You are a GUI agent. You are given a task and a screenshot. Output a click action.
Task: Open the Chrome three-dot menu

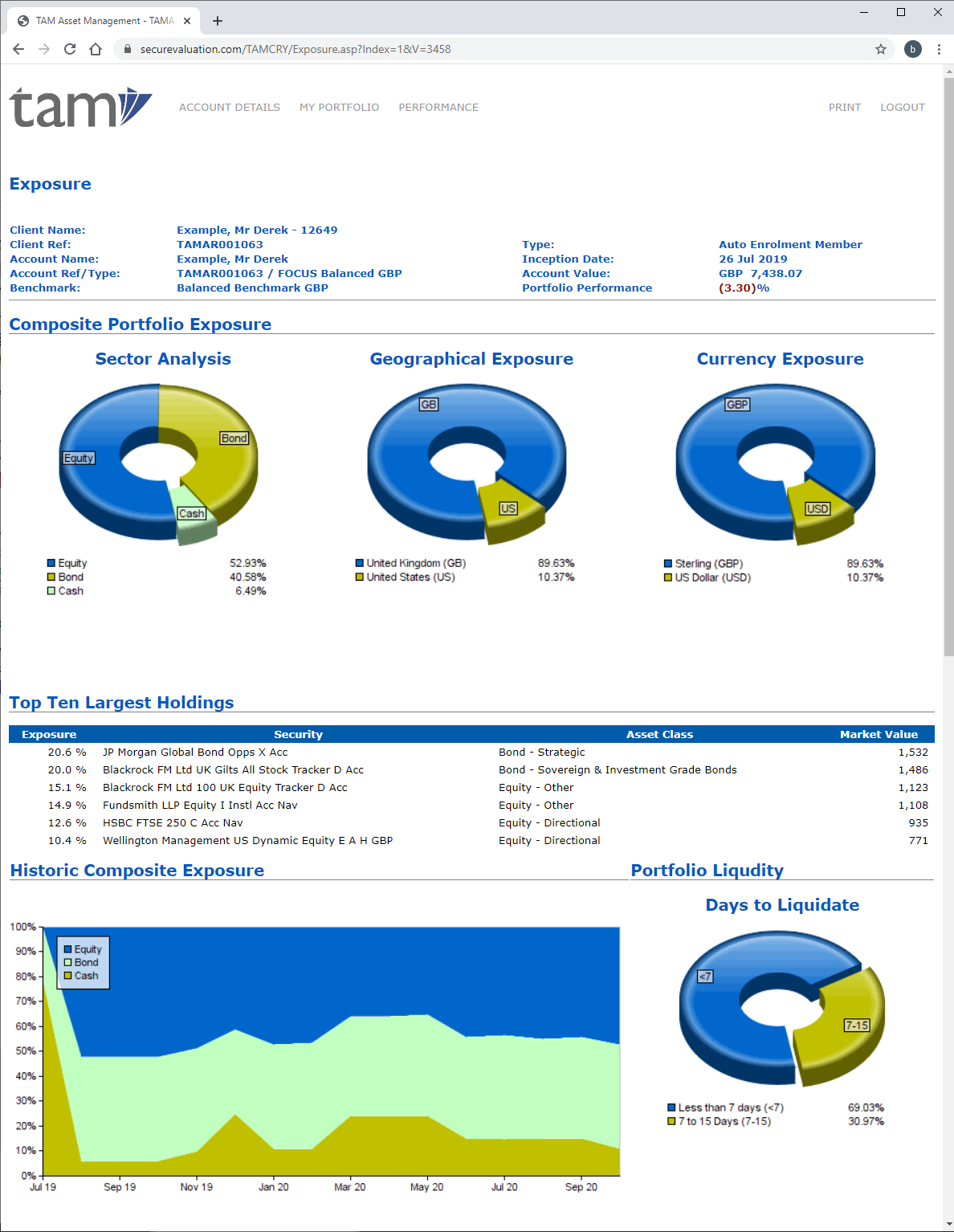pos(939,49)
